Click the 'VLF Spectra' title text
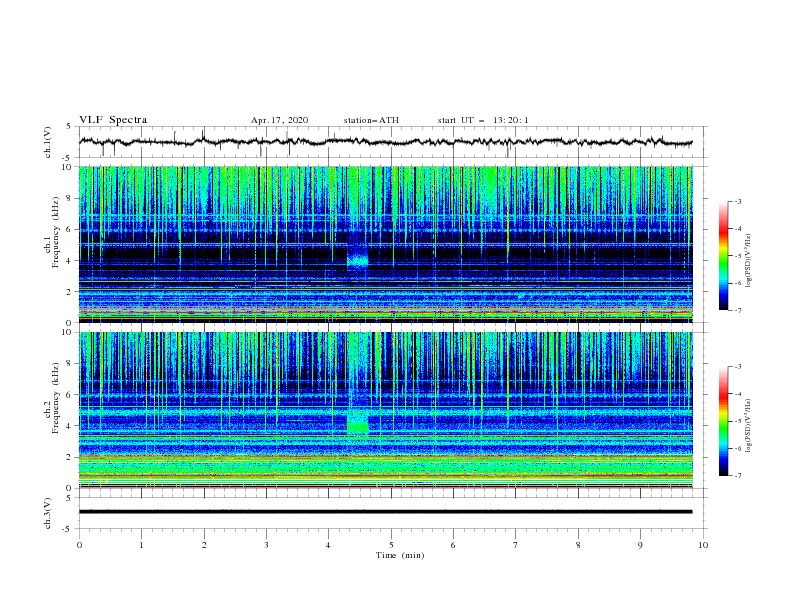The image size is (792, 612). (x=113, y=120)
